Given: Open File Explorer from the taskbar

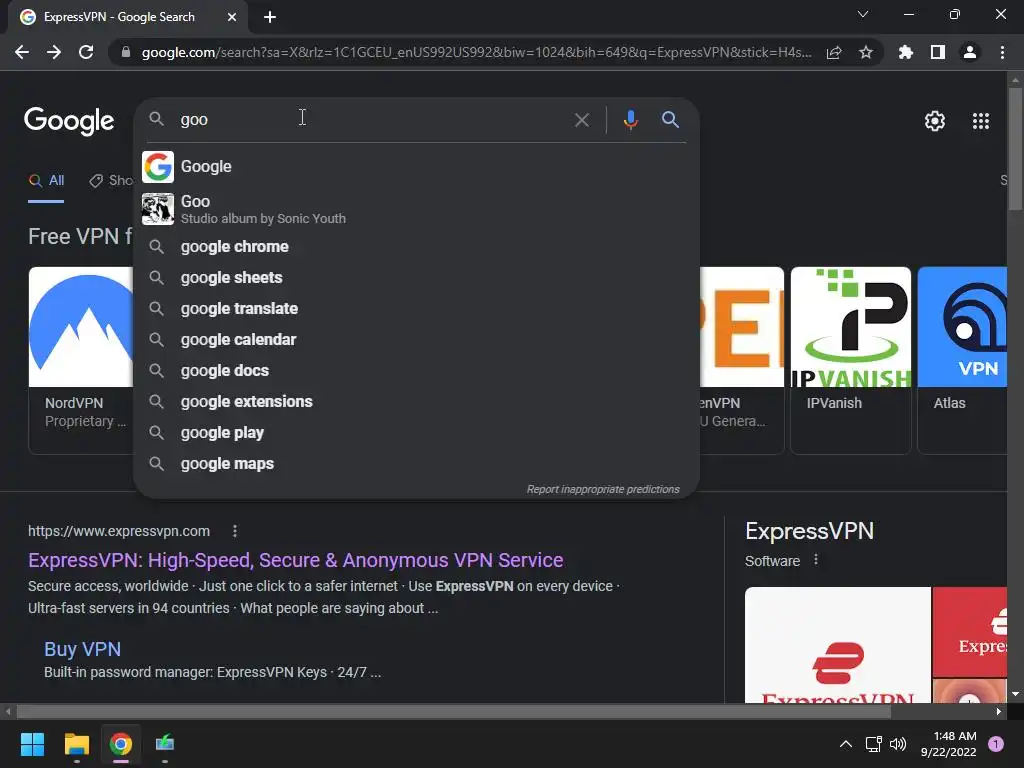Looking at the screenshot, I should (x=76, y=744).
